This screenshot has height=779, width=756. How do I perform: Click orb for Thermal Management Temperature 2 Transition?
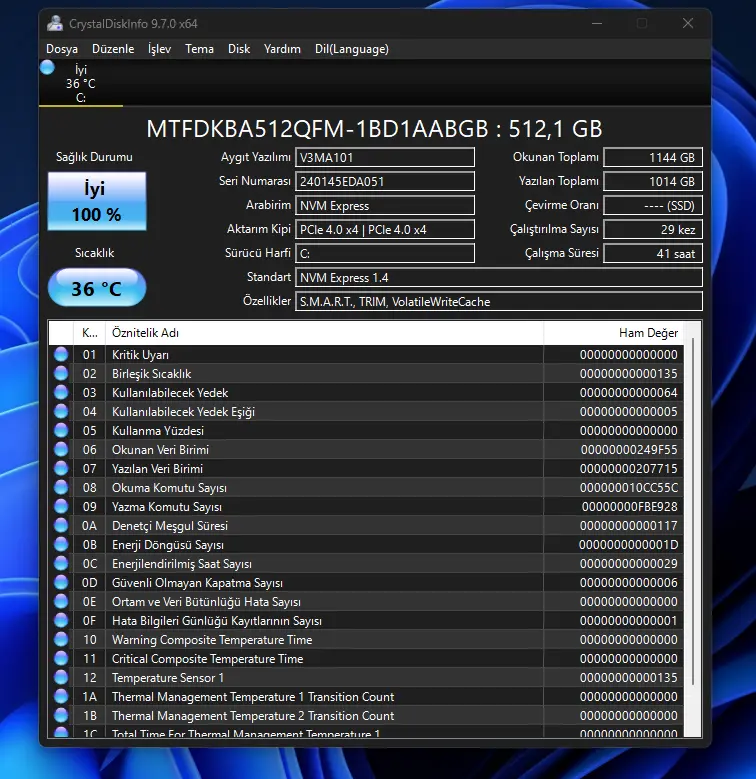click(61, 715)
